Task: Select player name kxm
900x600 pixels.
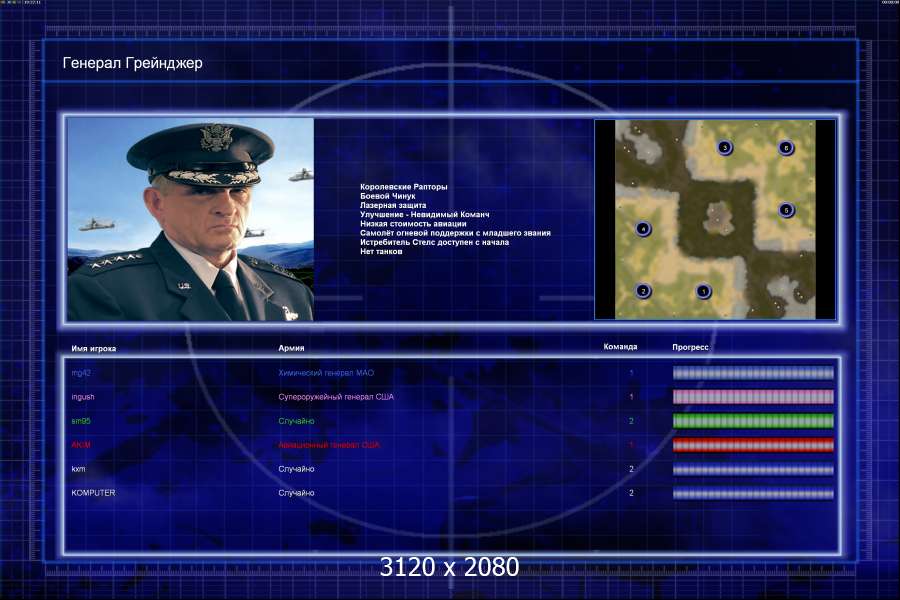Action: [78, 469]
